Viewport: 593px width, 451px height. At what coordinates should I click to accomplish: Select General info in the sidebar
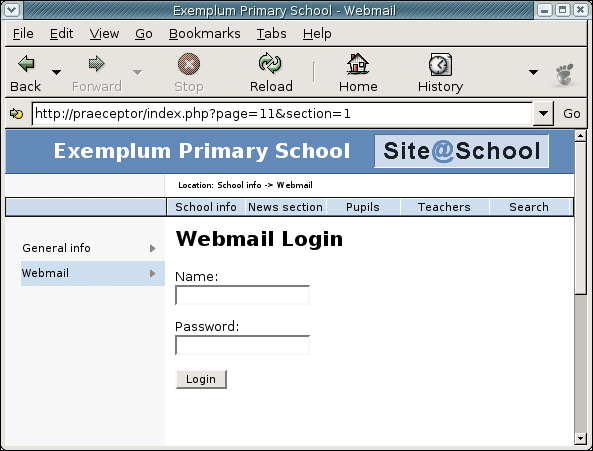coord(56,248)
